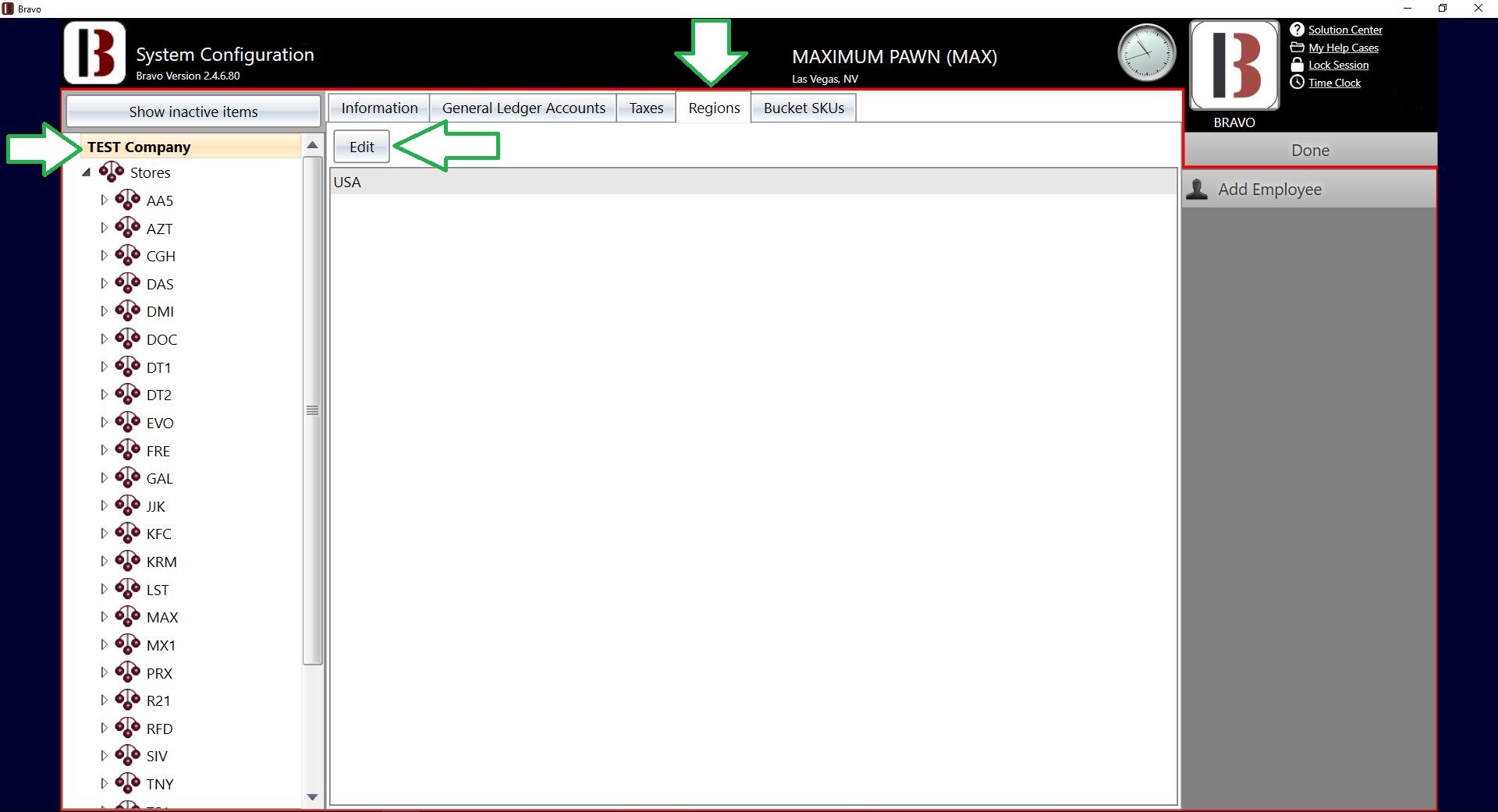Screen dimensions: 1498x812
Task: Click the KRM store pawn icon
Action: [128, 561]
